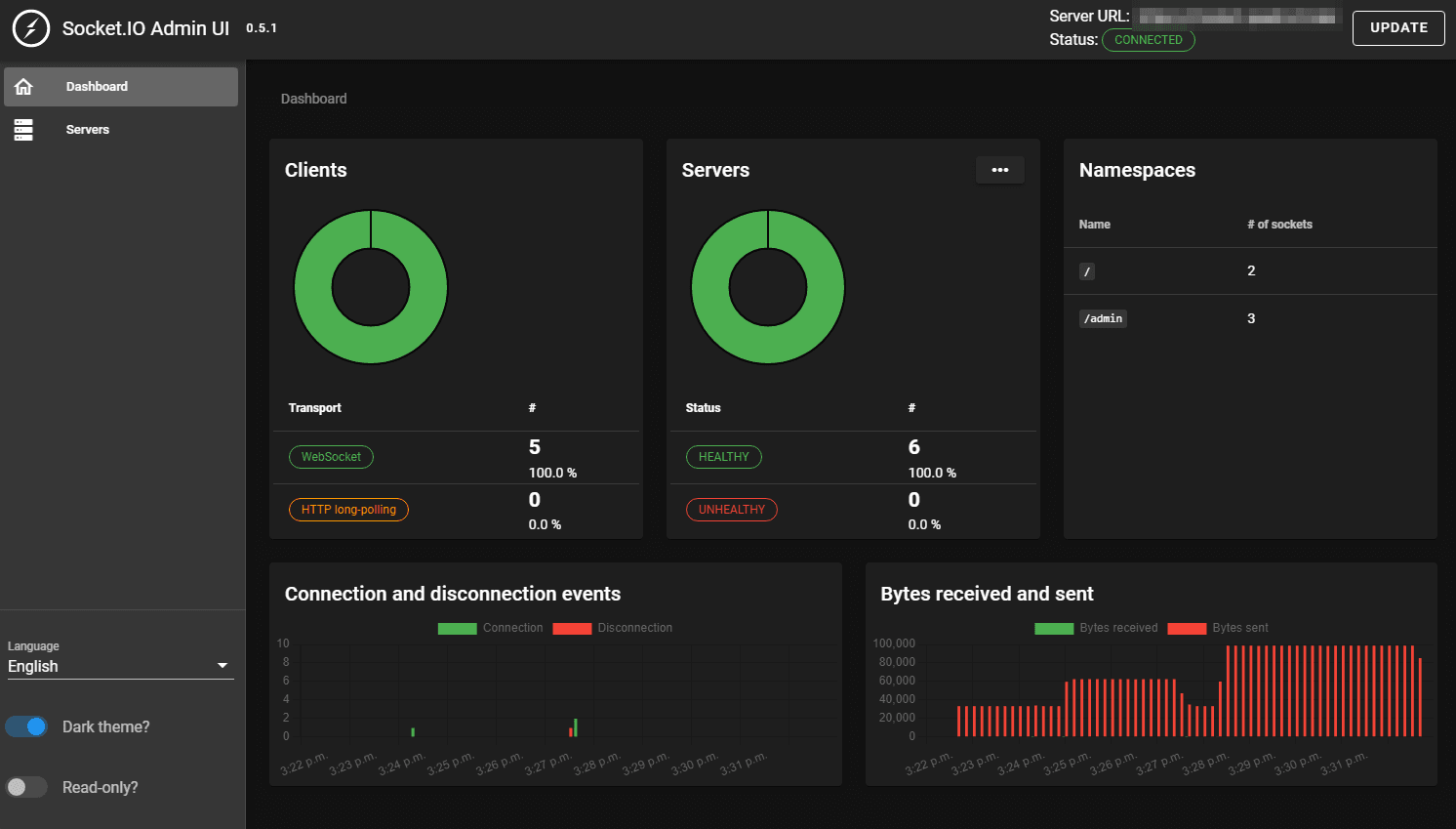Enable Read-only mode
Screen dimensions: 1456x829
point(26,786)
